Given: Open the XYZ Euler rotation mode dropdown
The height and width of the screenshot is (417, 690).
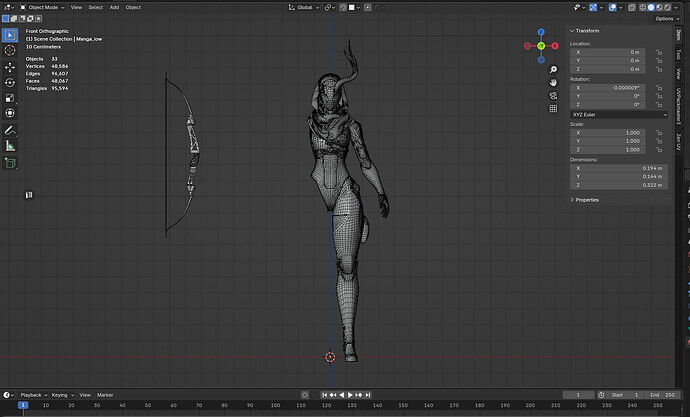Looking at the screenshot, I should coord(619,115).
